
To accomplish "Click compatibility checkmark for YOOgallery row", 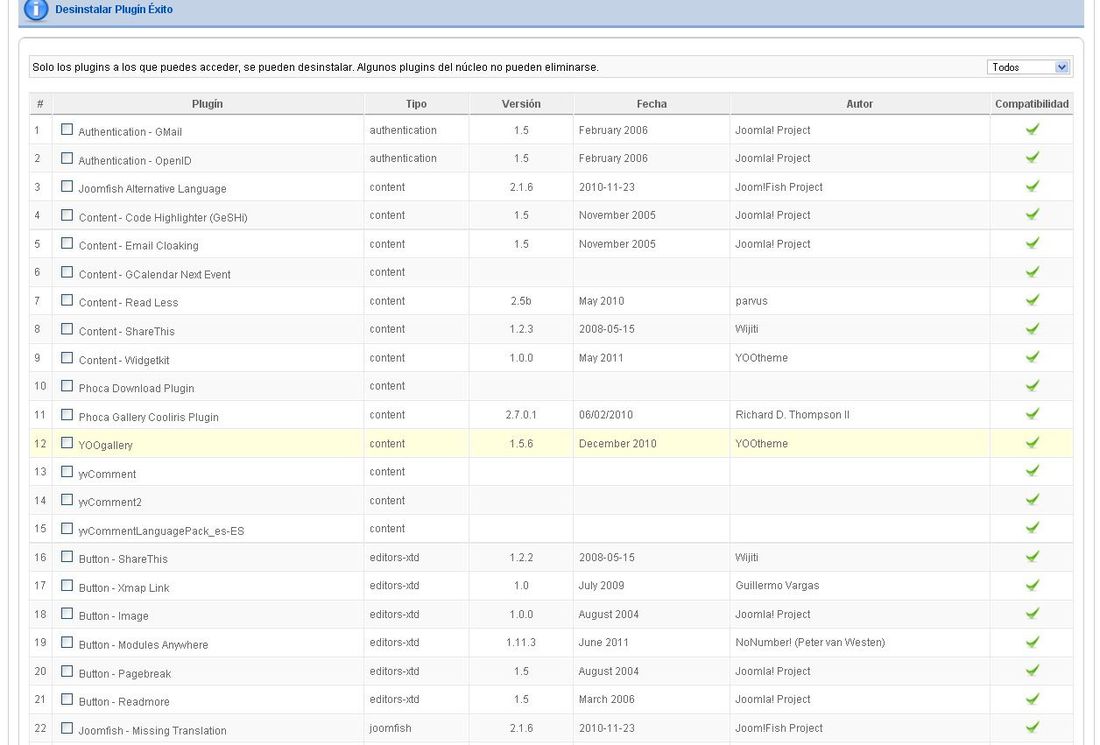I will point(1032,443).
